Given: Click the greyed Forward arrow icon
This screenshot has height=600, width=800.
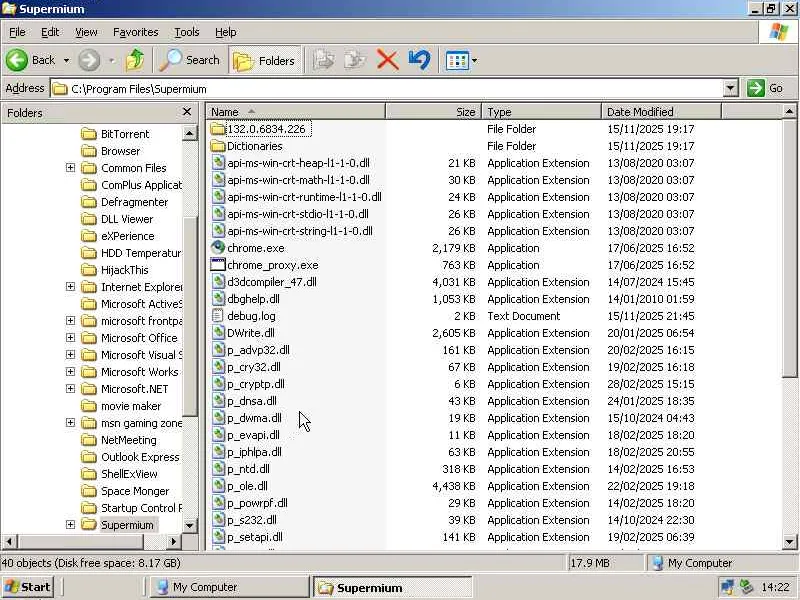Looking at the screenshot, I should (x=89, y=60).
